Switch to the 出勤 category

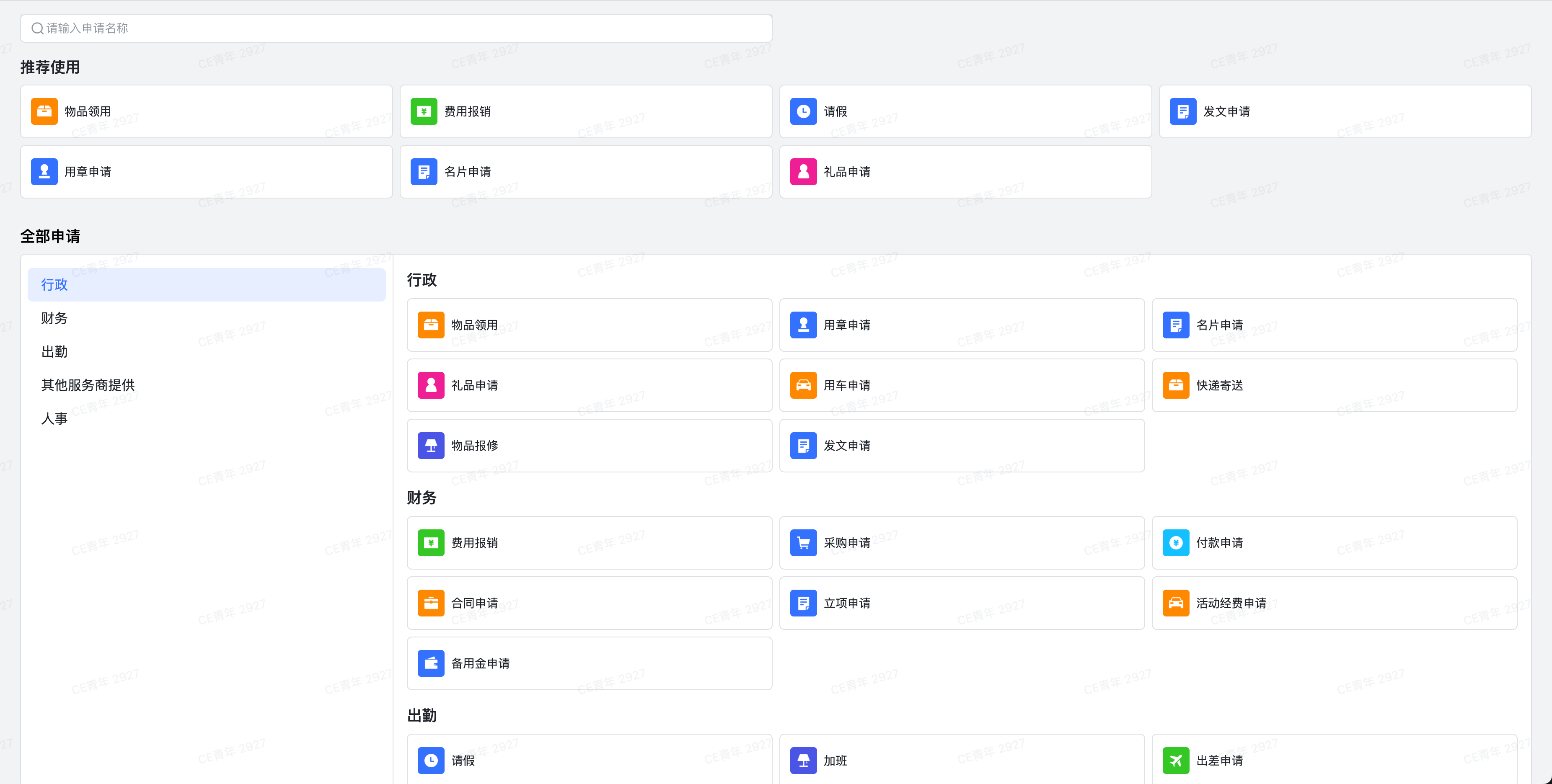tap(54, 352)
